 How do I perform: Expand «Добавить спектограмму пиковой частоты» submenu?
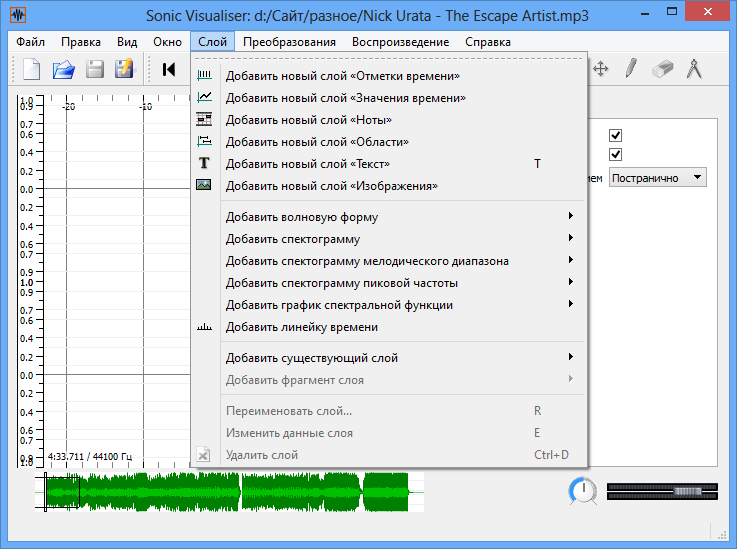[x=389, y=282]
